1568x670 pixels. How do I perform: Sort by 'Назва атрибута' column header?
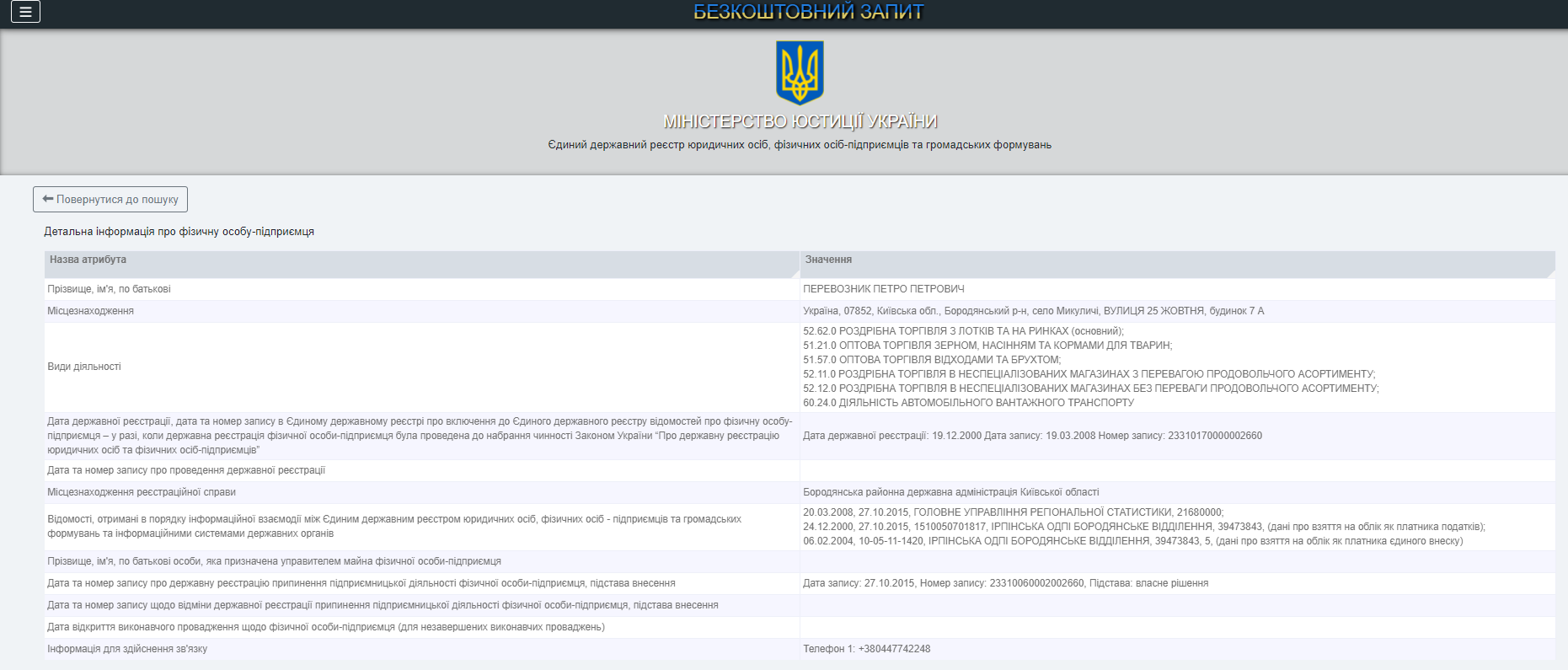(88, 260)
